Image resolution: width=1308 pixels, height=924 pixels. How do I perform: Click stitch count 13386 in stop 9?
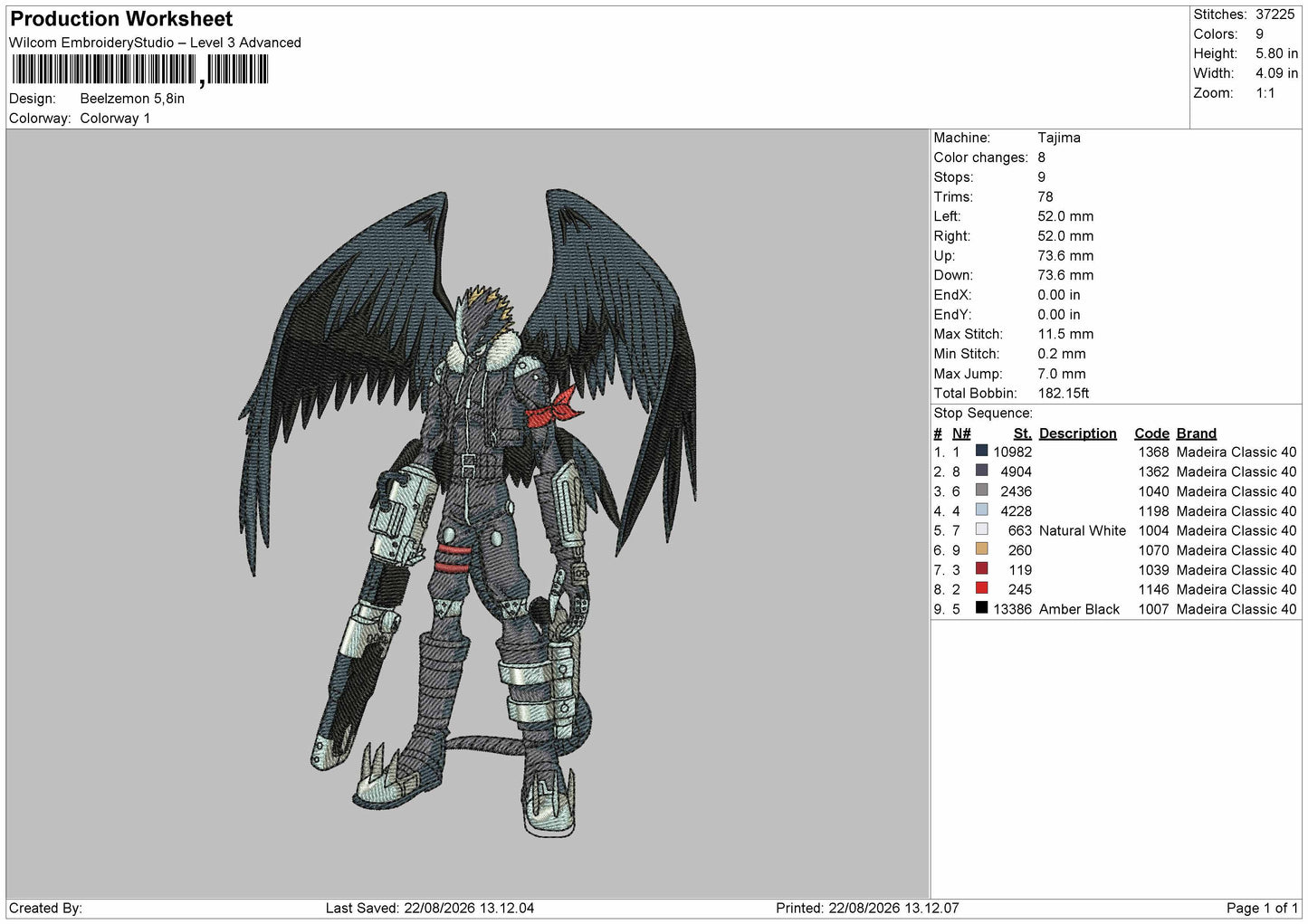1013,610
